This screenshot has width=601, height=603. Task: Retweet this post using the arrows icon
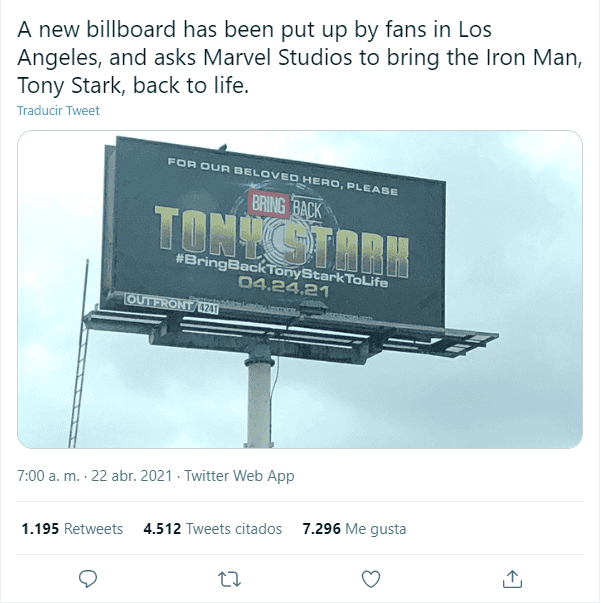click(228, 578)
